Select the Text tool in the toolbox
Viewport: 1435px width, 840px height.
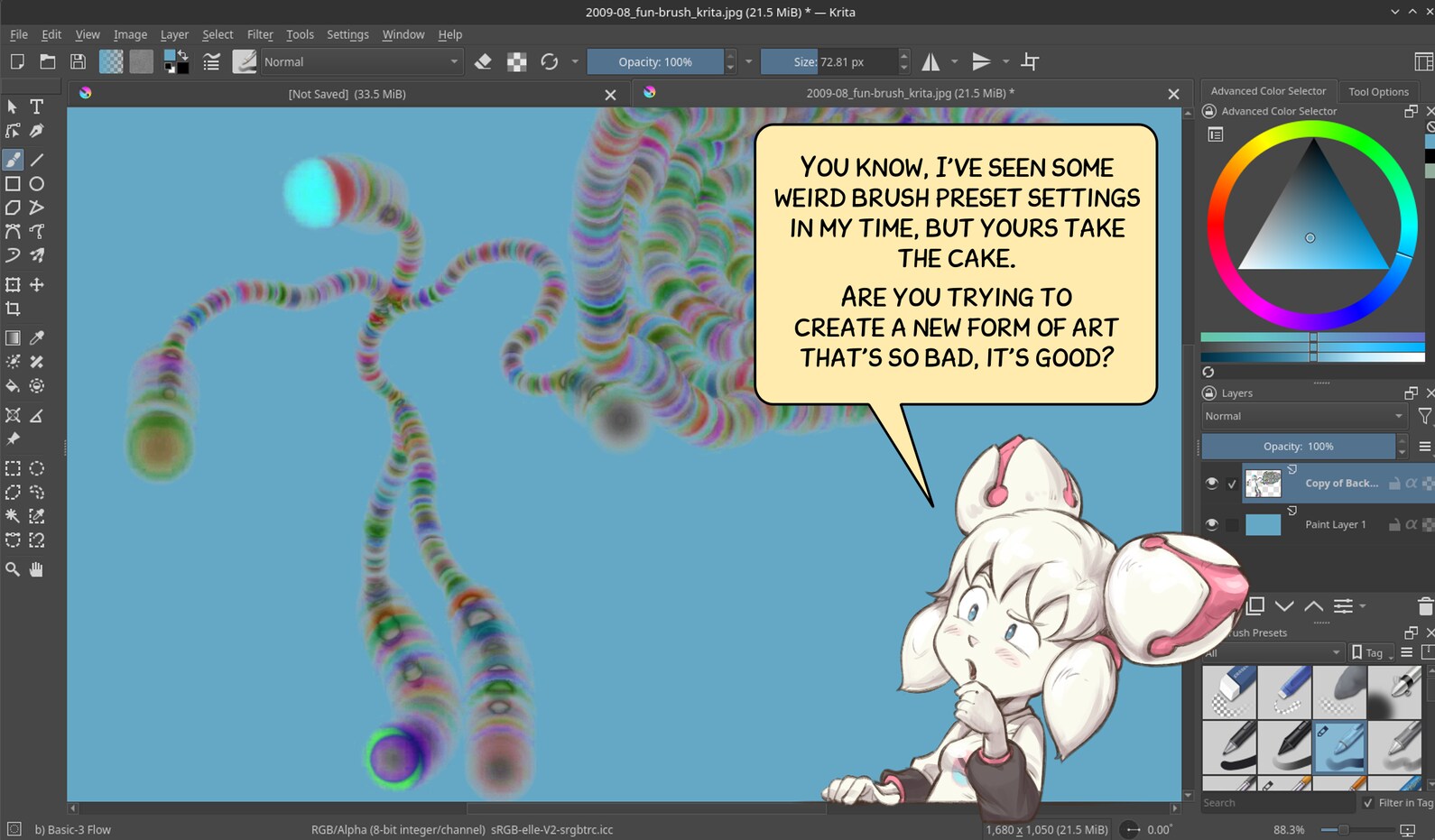(37, 106)
